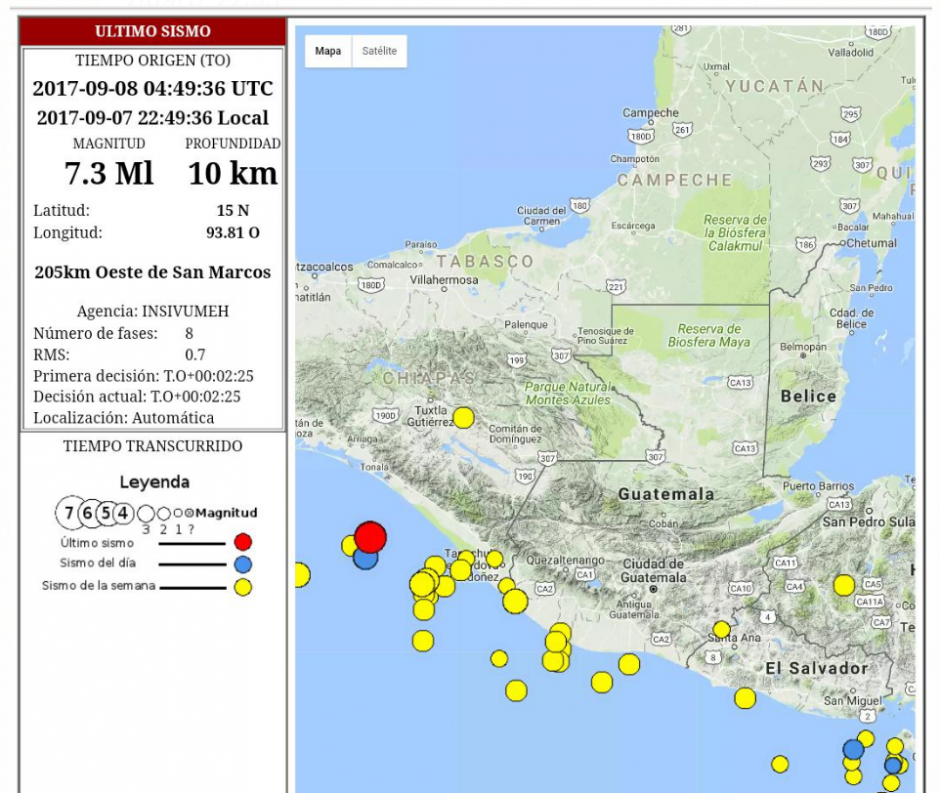The image size is (940, 793).
Task: Click the CA2 route shield on the map
Action: (x=545, y=589)
